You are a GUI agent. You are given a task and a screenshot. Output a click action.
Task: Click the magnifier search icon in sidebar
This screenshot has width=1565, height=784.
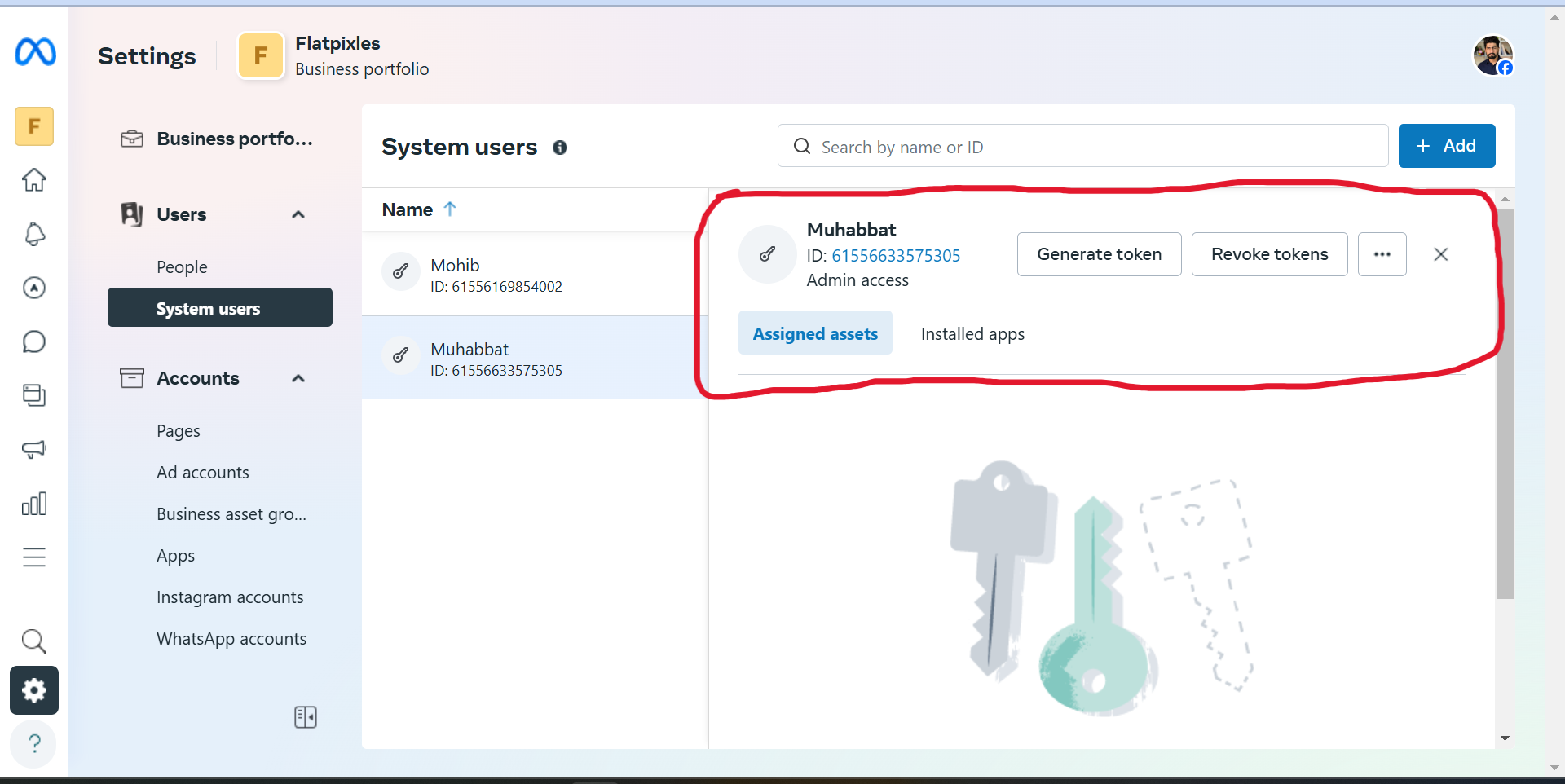click(34, 641)
